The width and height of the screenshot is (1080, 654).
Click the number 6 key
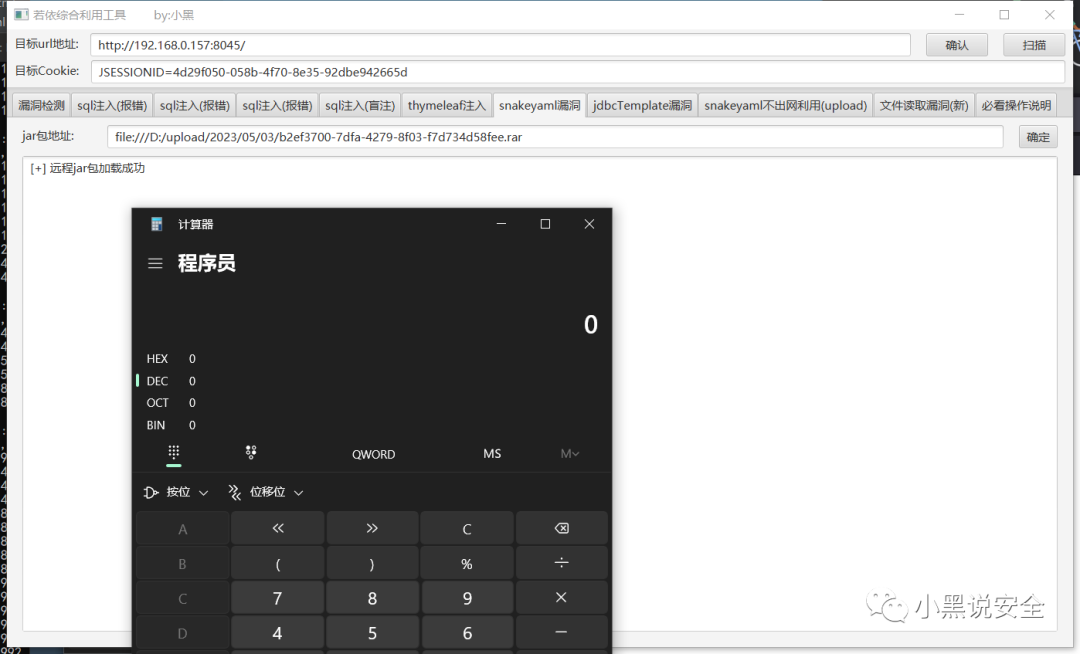tap(467, 633)
